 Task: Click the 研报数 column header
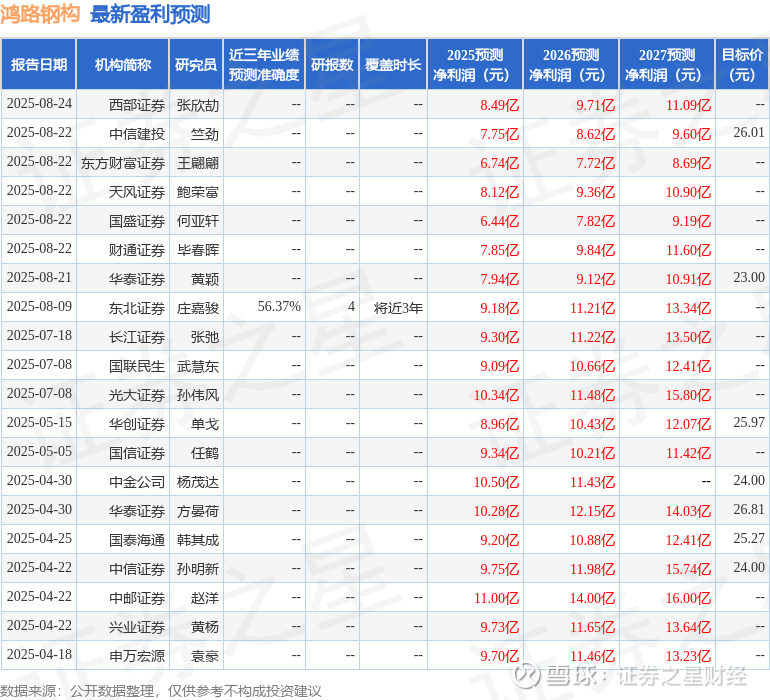pyautogui.click(x=332, y=65)
